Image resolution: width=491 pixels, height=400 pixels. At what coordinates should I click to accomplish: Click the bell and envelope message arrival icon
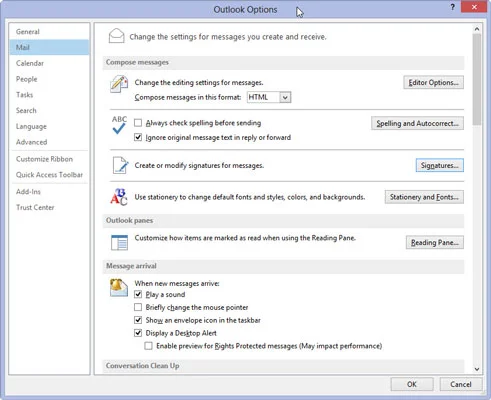119,288
